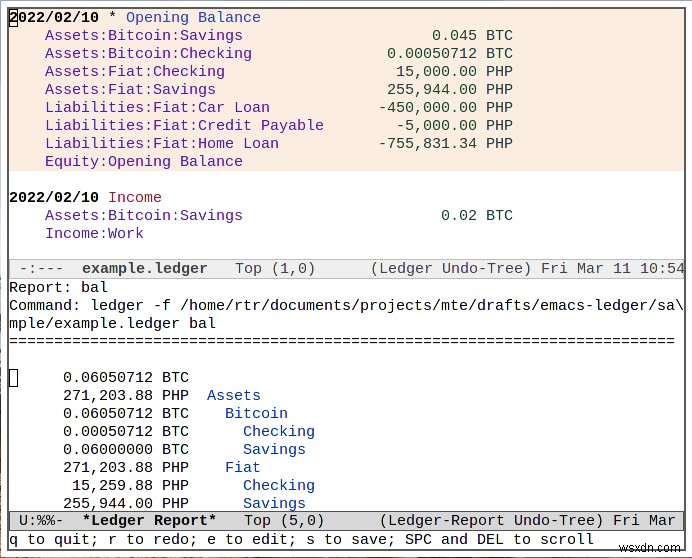Click 'Savings' under Fiat in the report

pos(274,503)
